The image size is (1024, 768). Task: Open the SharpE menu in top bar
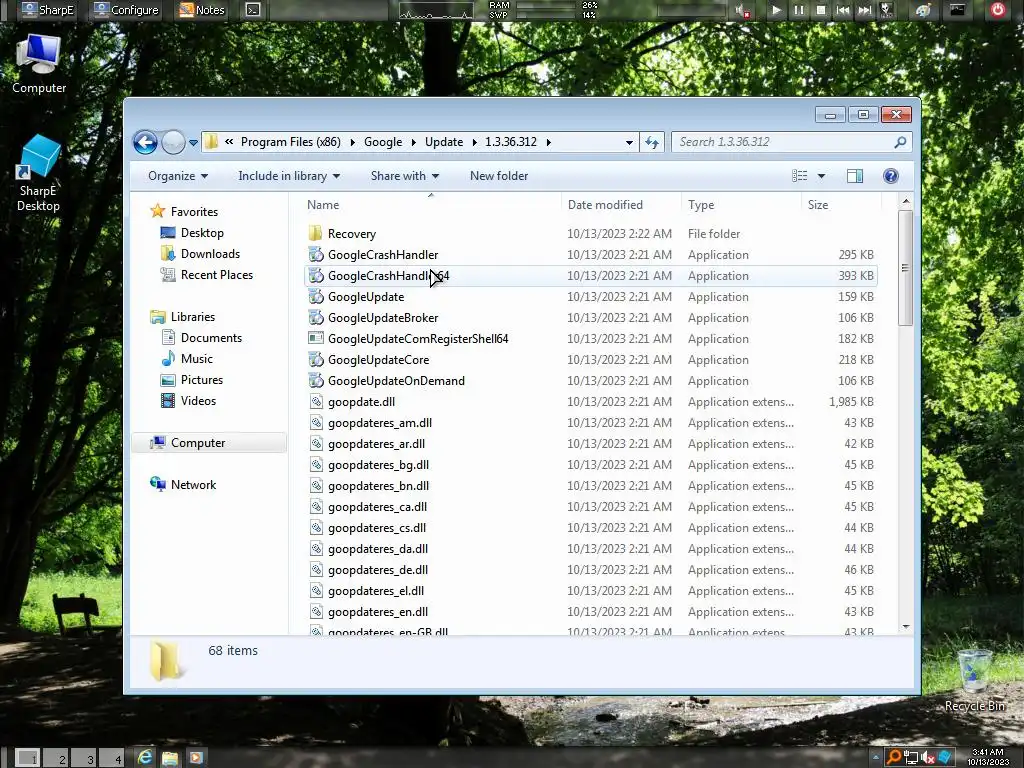point(48,10)
